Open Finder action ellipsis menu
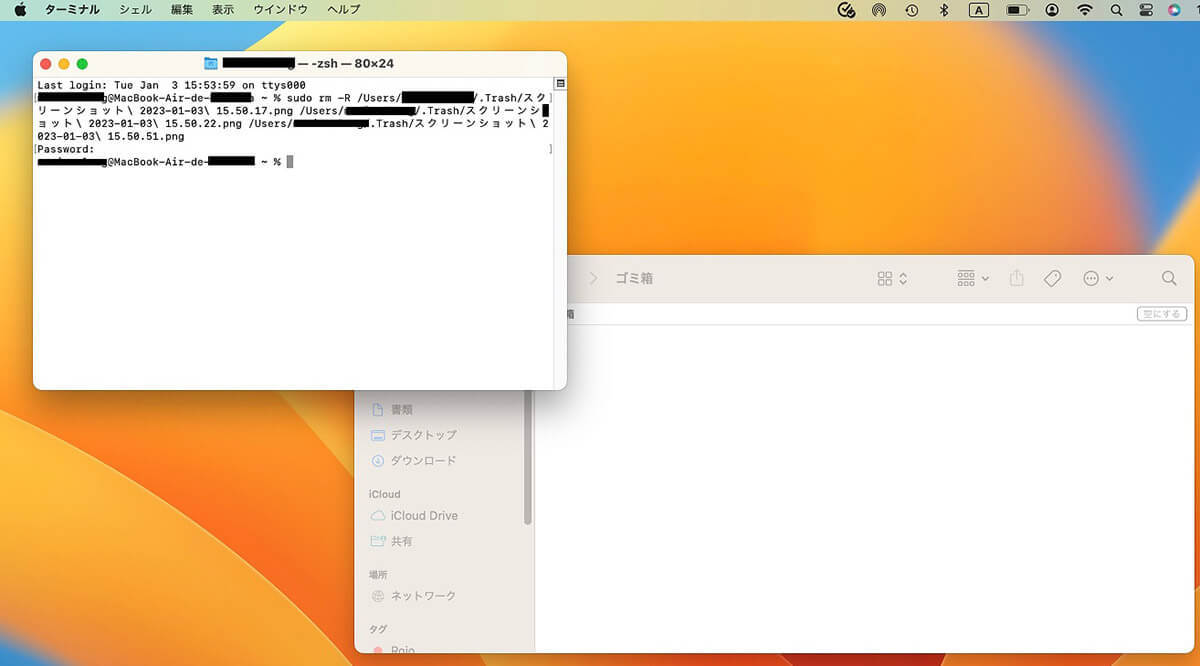 click(1098, 279)
